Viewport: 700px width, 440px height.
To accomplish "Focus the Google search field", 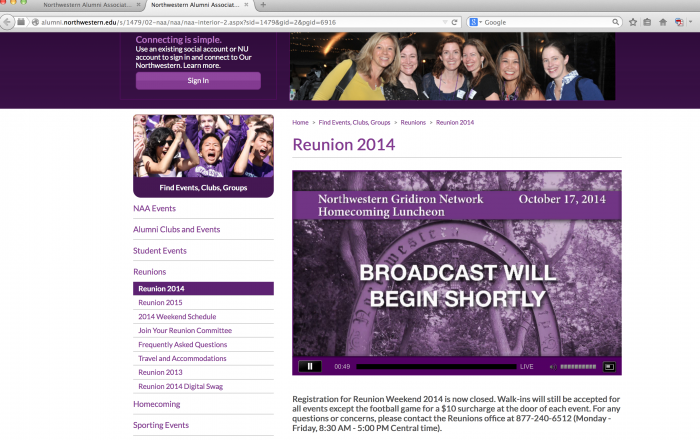I will [x=547, y=22].
